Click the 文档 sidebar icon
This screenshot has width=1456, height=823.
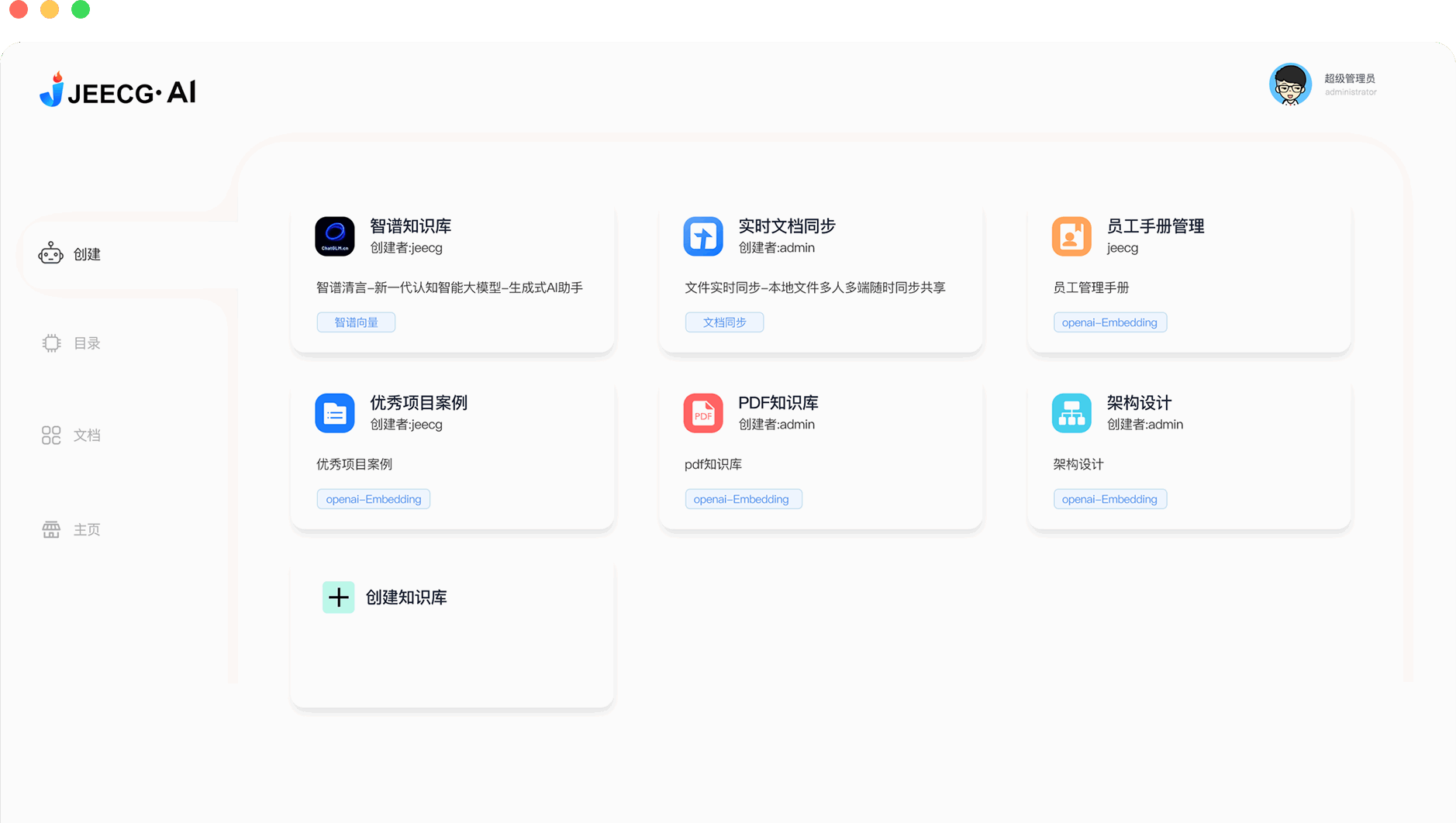[50, 436]
